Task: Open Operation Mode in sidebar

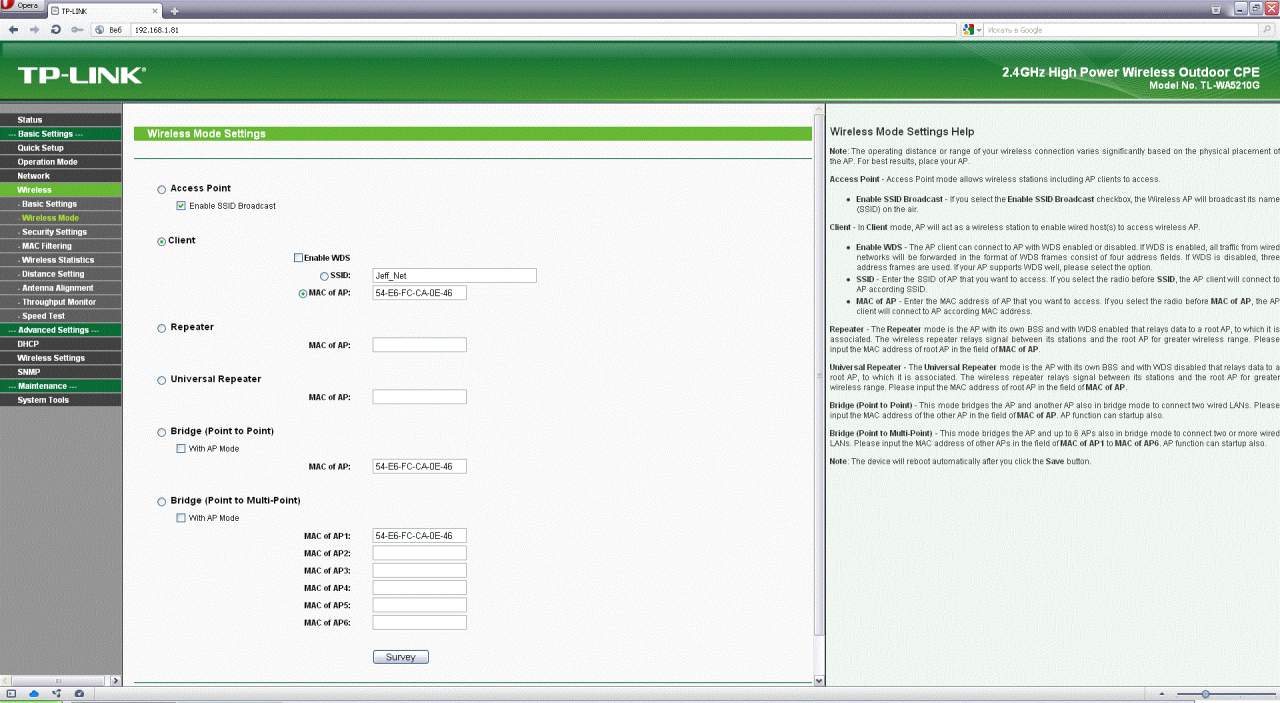Action: click(x=61, y=162)
